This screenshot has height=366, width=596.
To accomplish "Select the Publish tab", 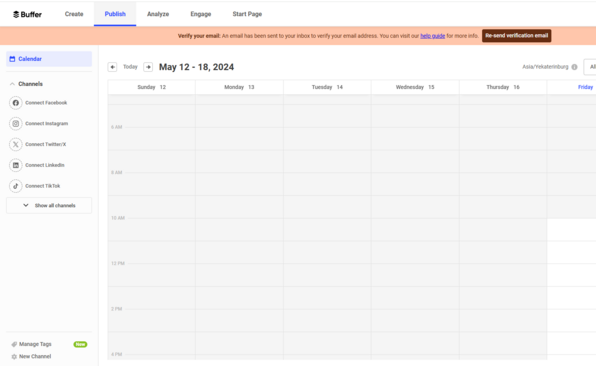I will pyautogui.click(x=115, y=14).
